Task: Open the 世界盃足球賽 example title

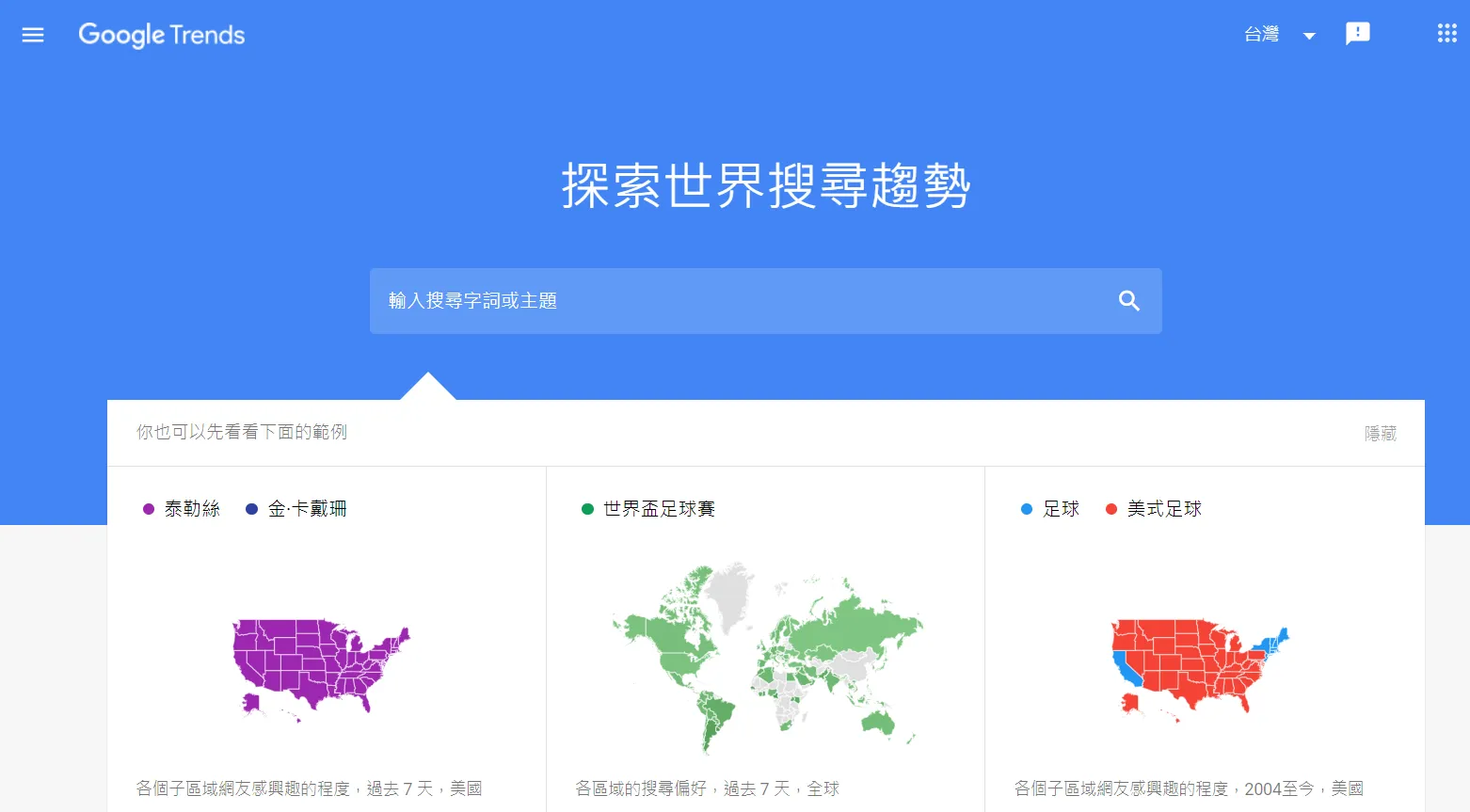Action: (x=659, y=509)
